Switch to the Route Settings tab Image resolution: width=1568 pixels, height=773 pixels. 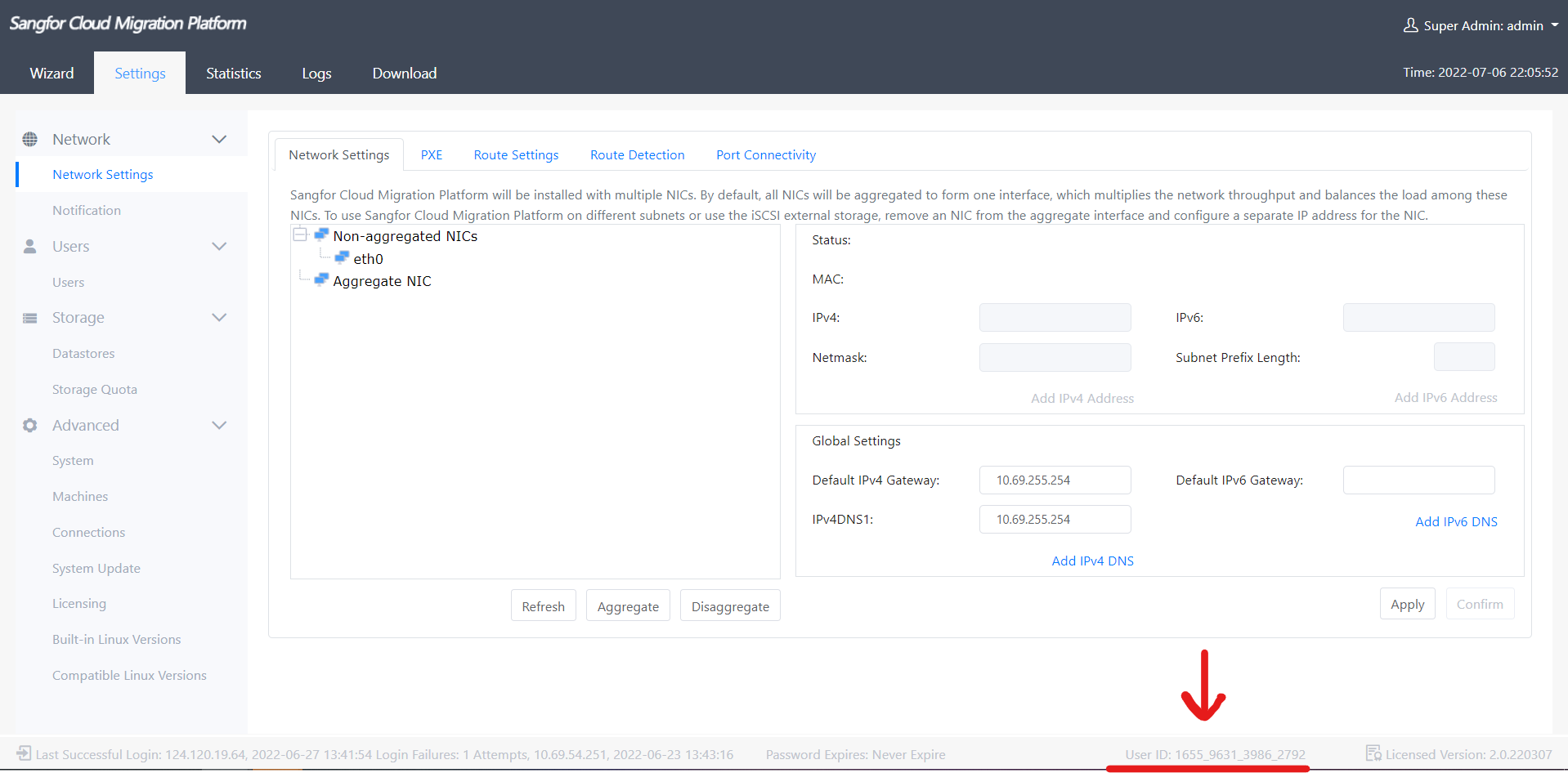click(x=517, y=154)
